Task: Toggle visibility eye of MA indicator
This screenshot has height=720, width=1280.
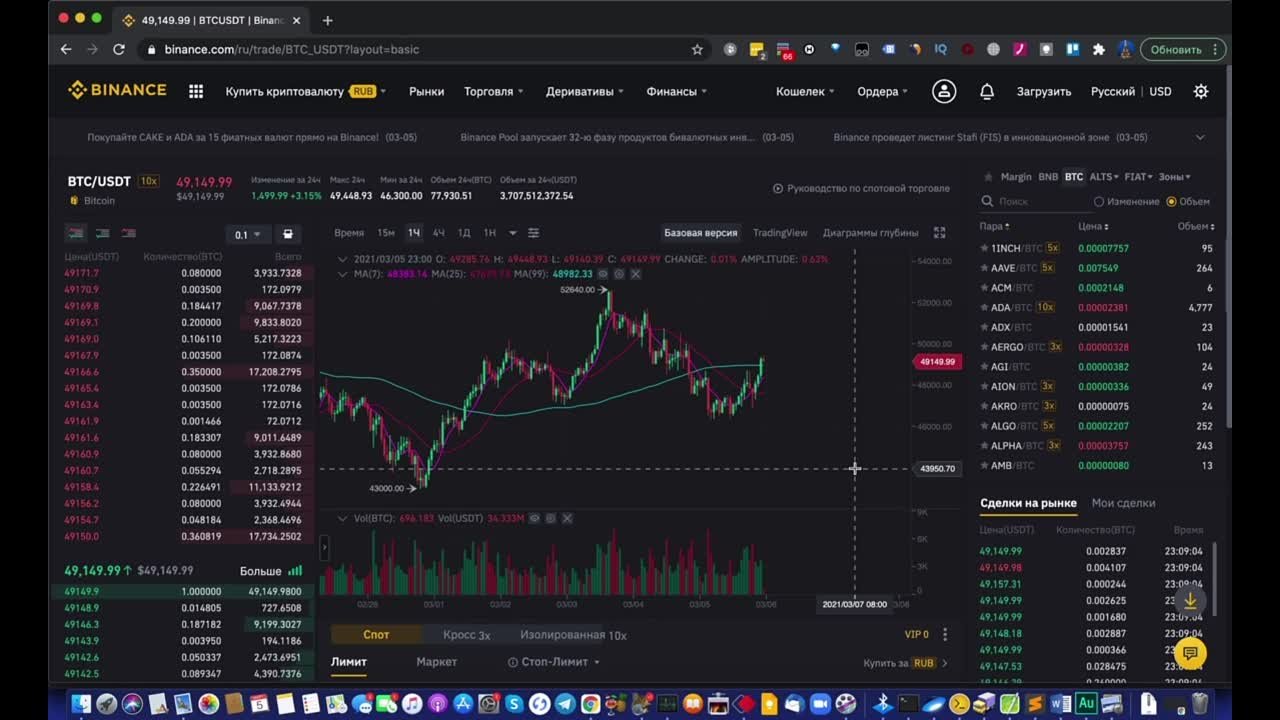Action: (x=603, y=274)
